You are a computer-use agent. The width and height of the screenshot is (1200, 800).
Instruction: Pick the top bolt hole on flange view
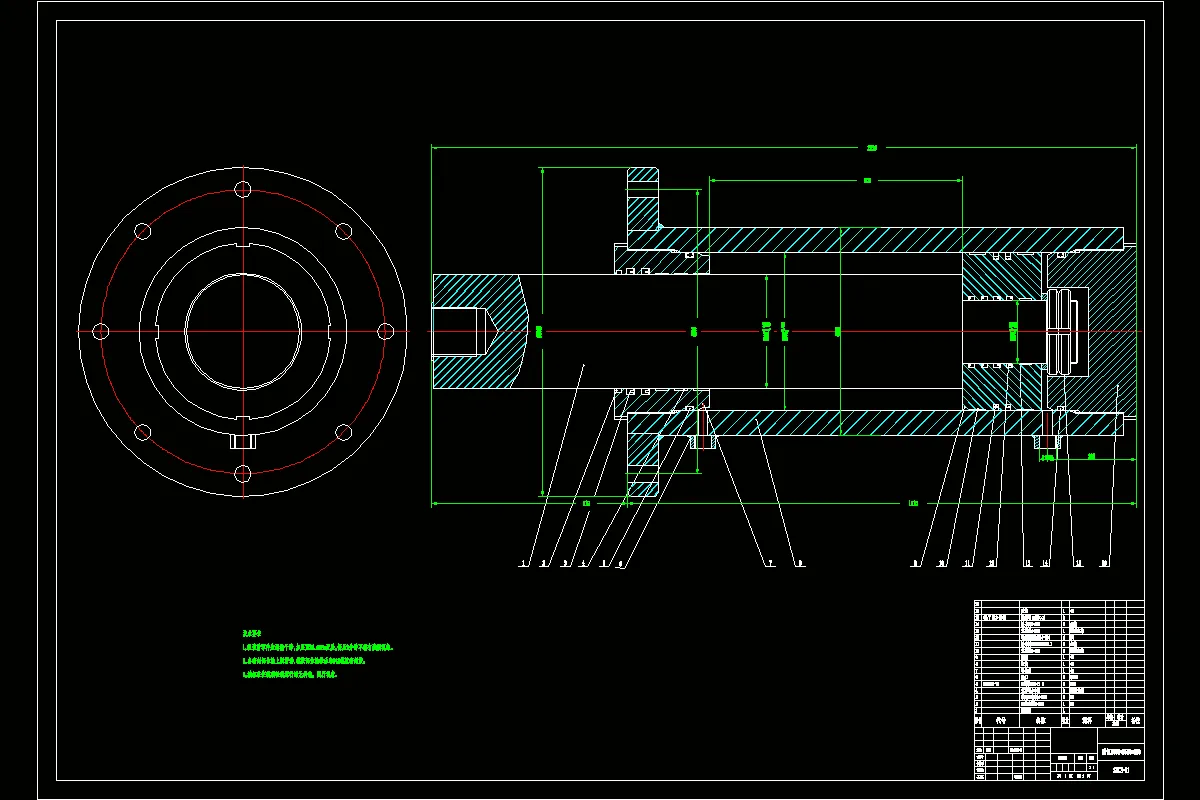click(x=242, y=190)
